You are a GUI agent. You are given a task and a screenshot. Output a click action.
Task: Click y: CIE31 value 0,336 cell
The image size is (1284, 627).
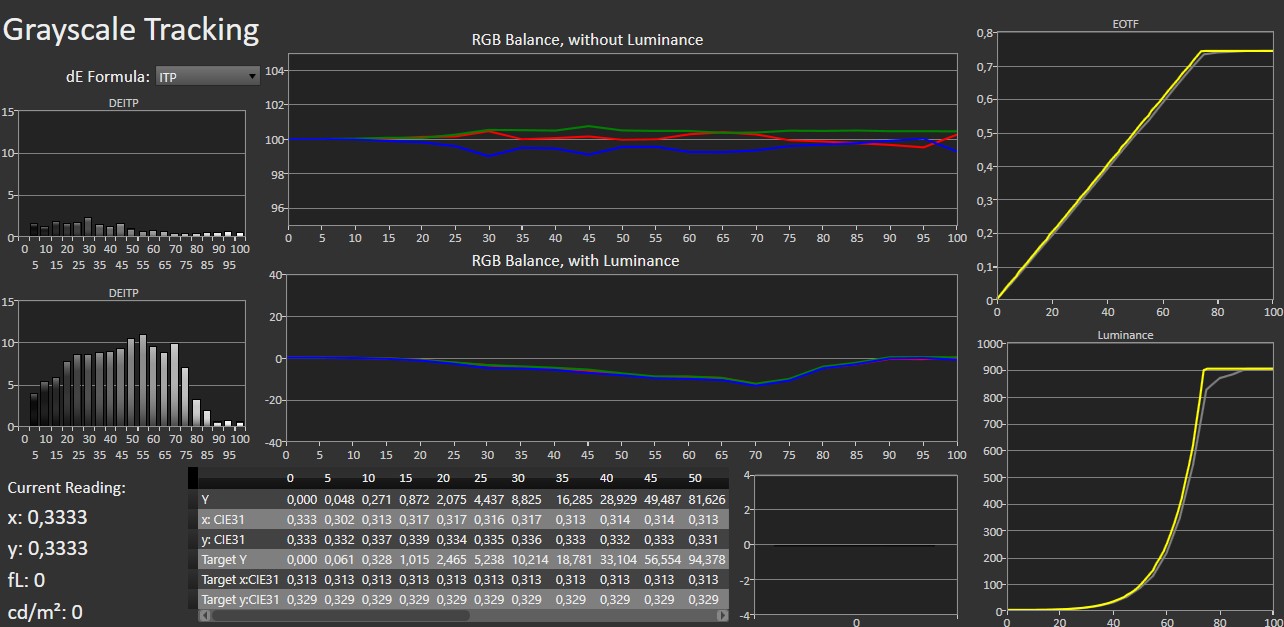click(x=526, y=539)
